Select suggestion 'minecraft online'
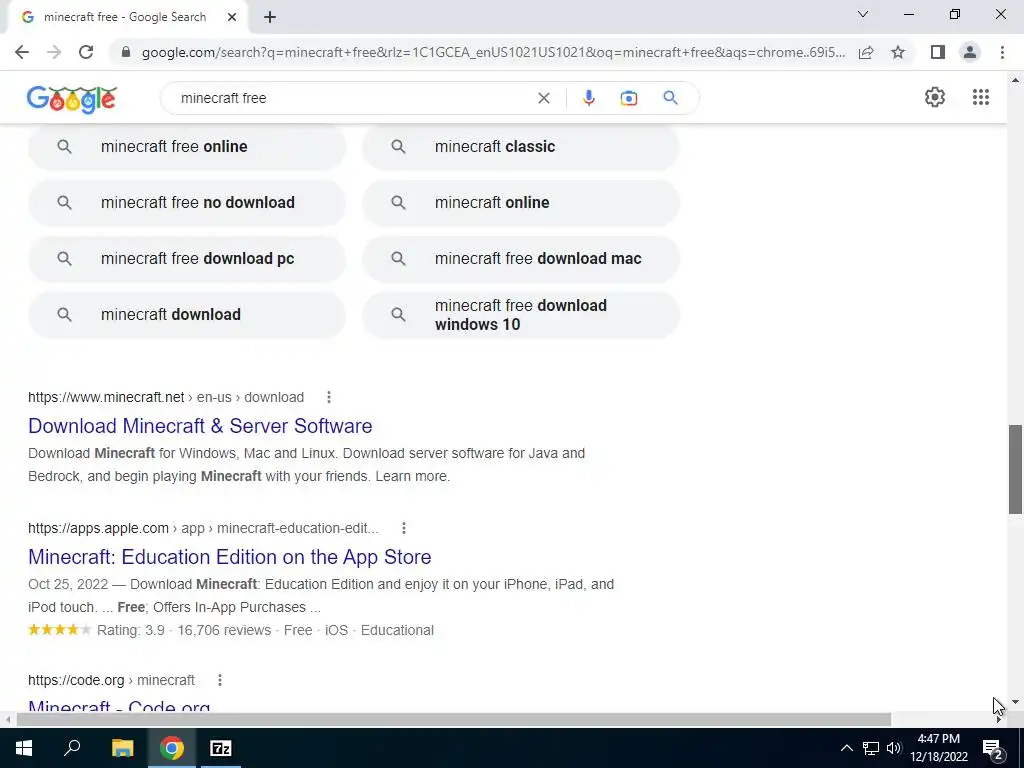Viewport: 1024px width, 768px height. click(x=520, y=202)
